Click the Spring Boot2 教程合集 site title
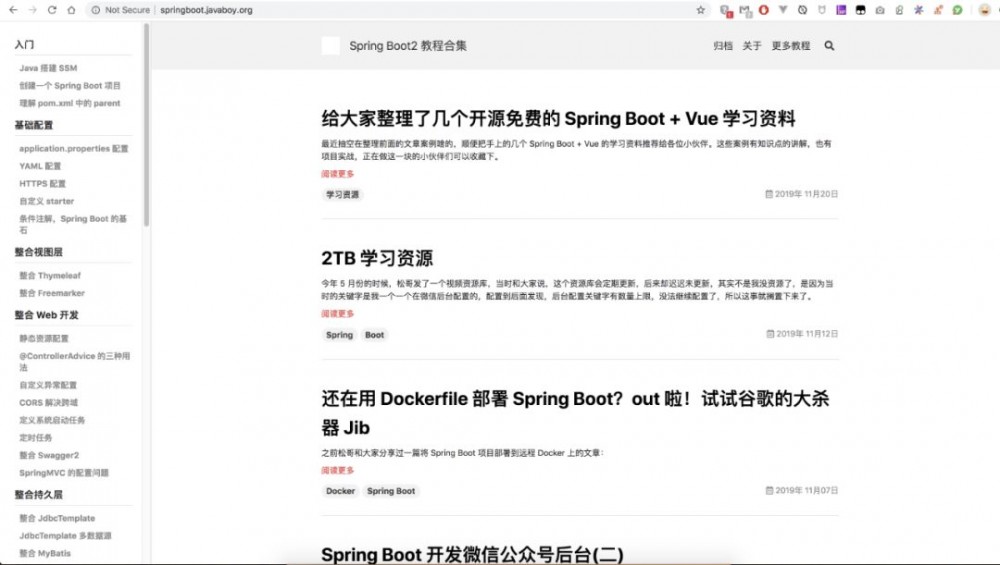 coord(408,46)
